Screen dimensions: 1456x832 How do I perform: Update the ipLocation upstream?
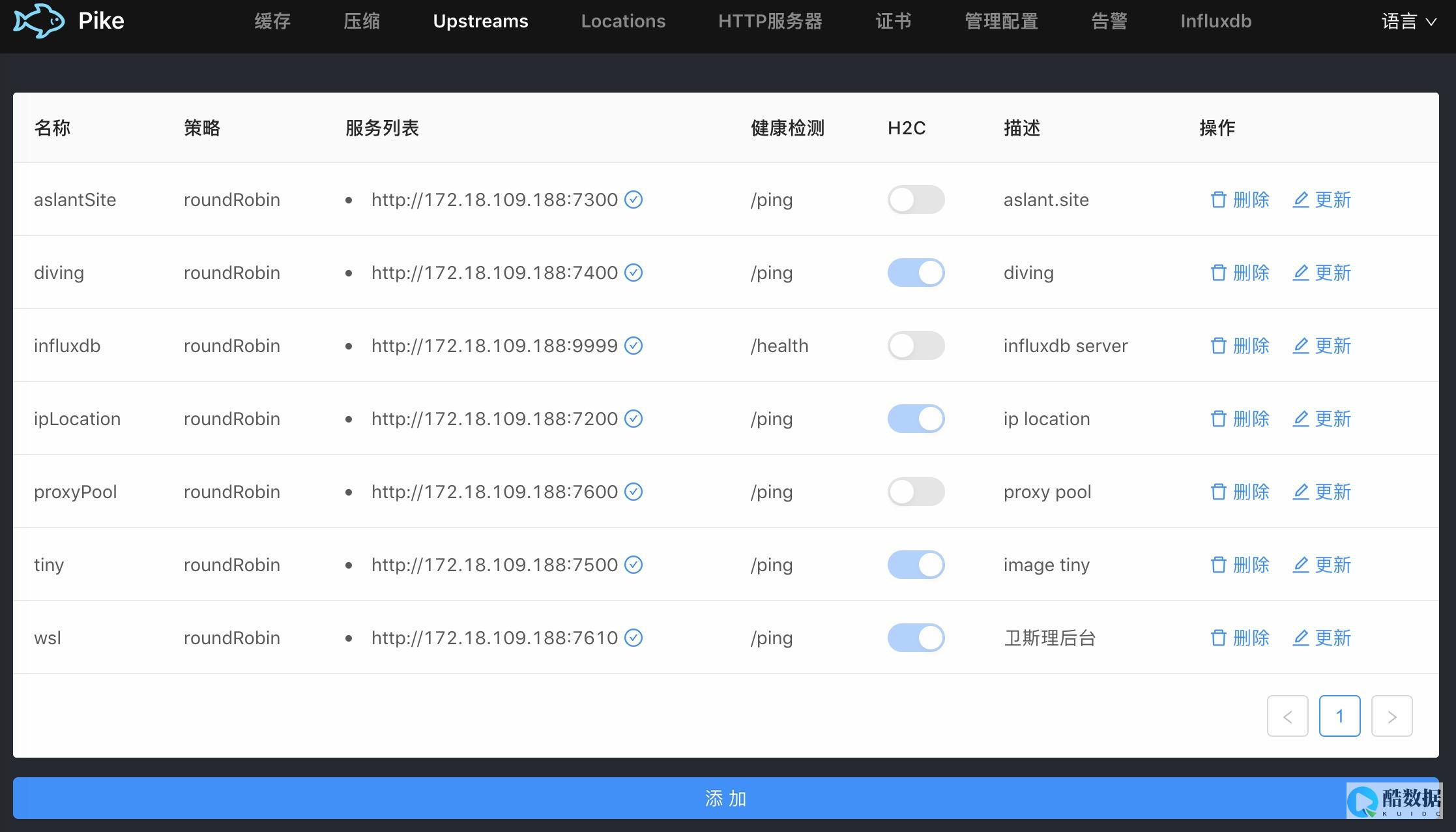coord(1322,419)
